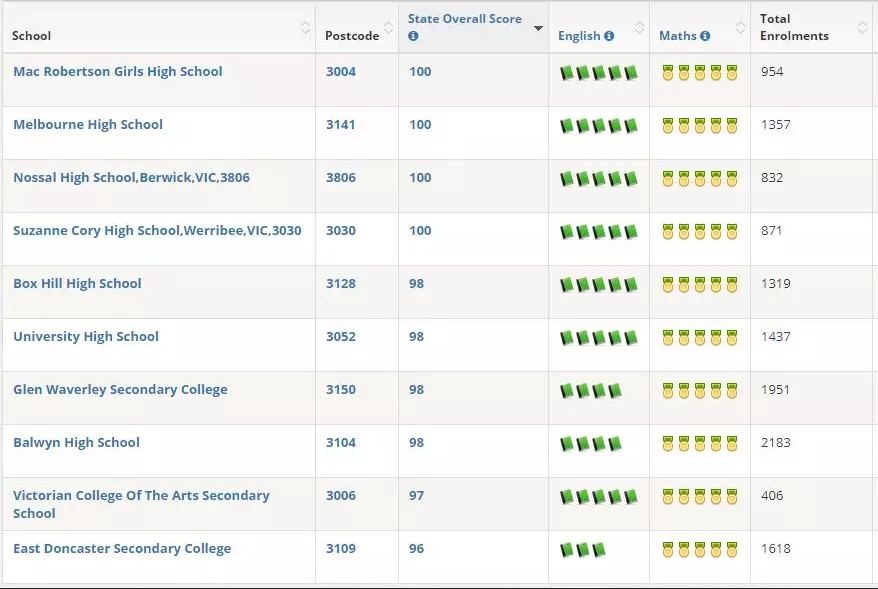Open Box Hill High School link

(77, 283)
